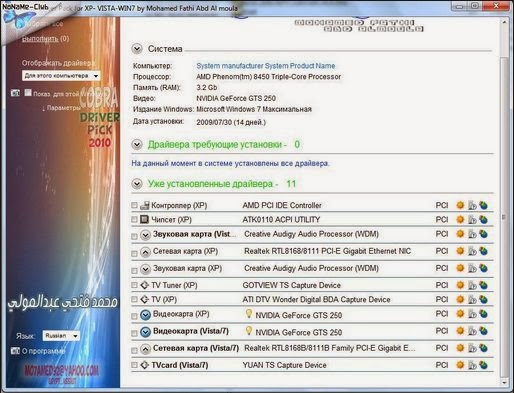514x393 pixels.
Task: Click the vertical scrollbar thumb
Action: 504,217
